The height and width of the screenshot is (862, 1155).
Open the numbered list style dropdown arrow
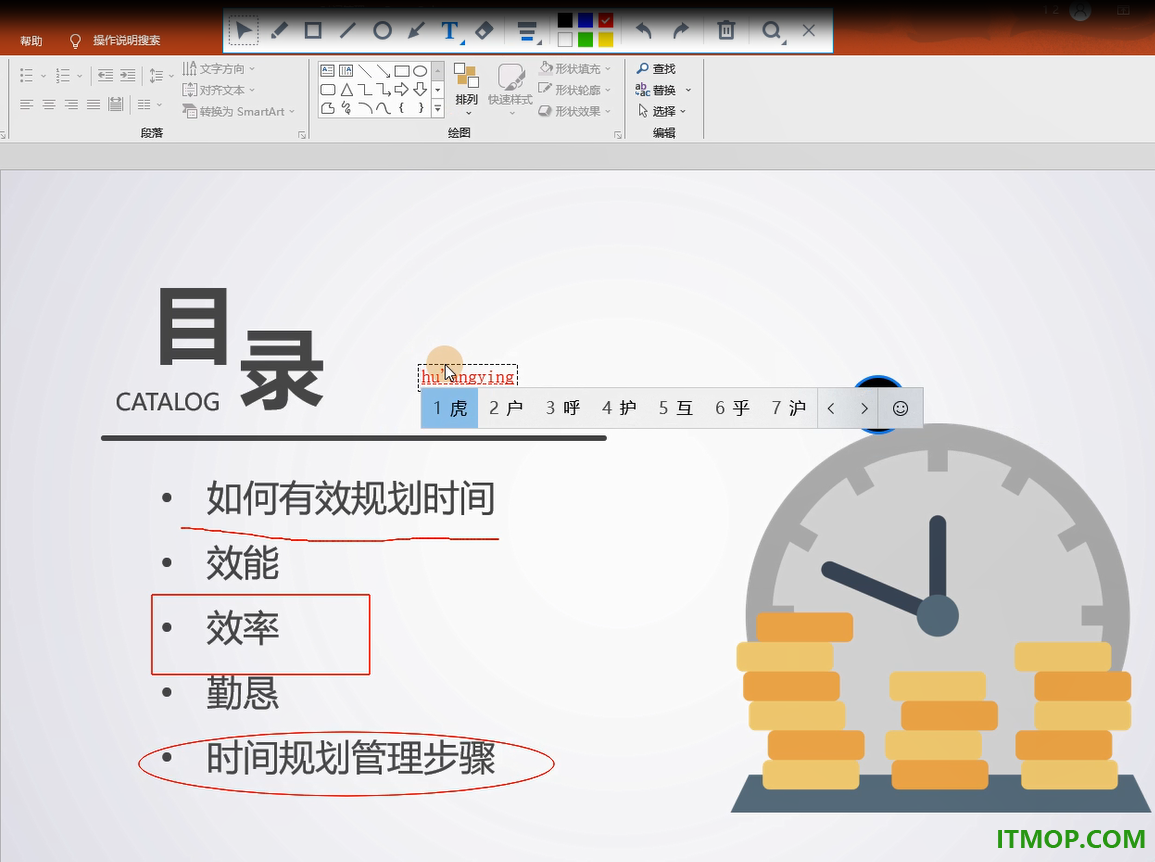point(80,75)
